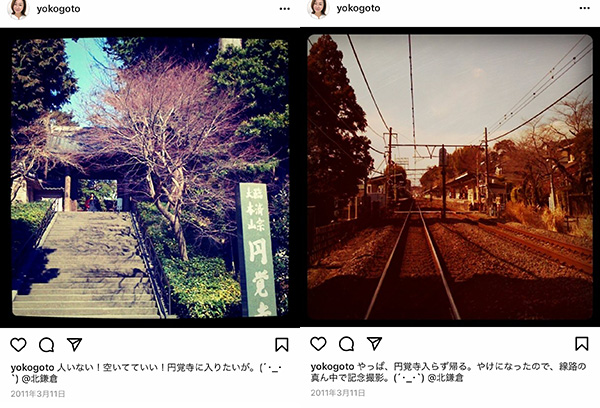Click yokogoto name in right caption
600x408 pixels.
coord(333,367)
